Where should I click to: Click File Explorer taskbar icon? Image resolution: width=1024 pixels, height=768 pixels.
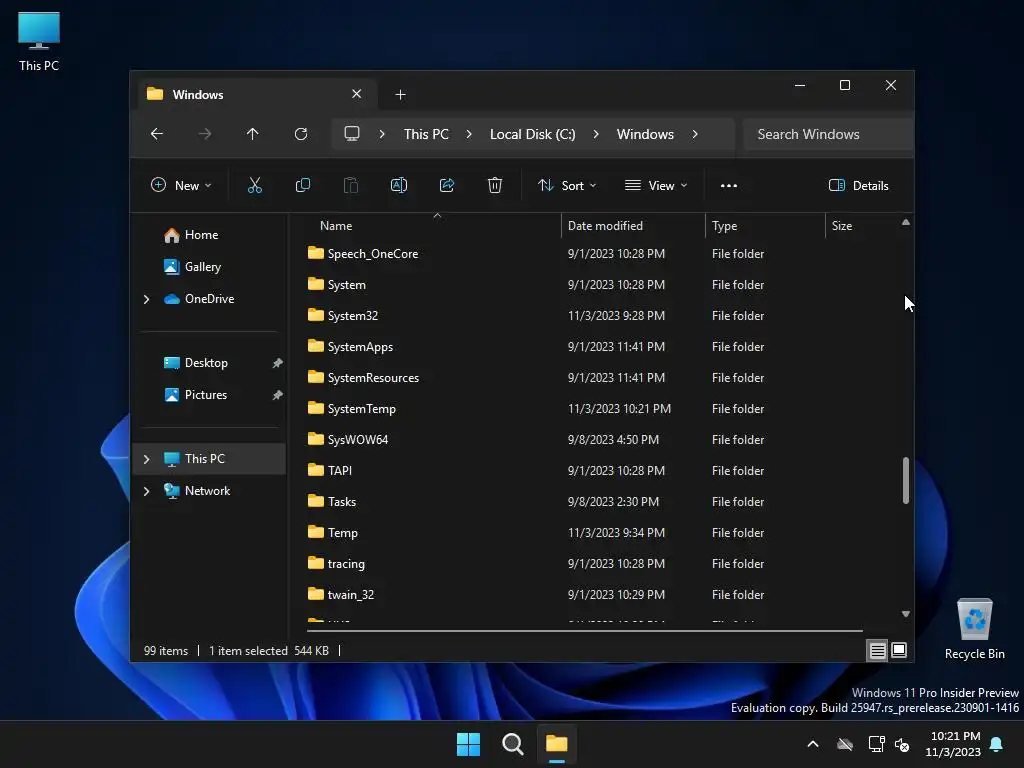556,744
